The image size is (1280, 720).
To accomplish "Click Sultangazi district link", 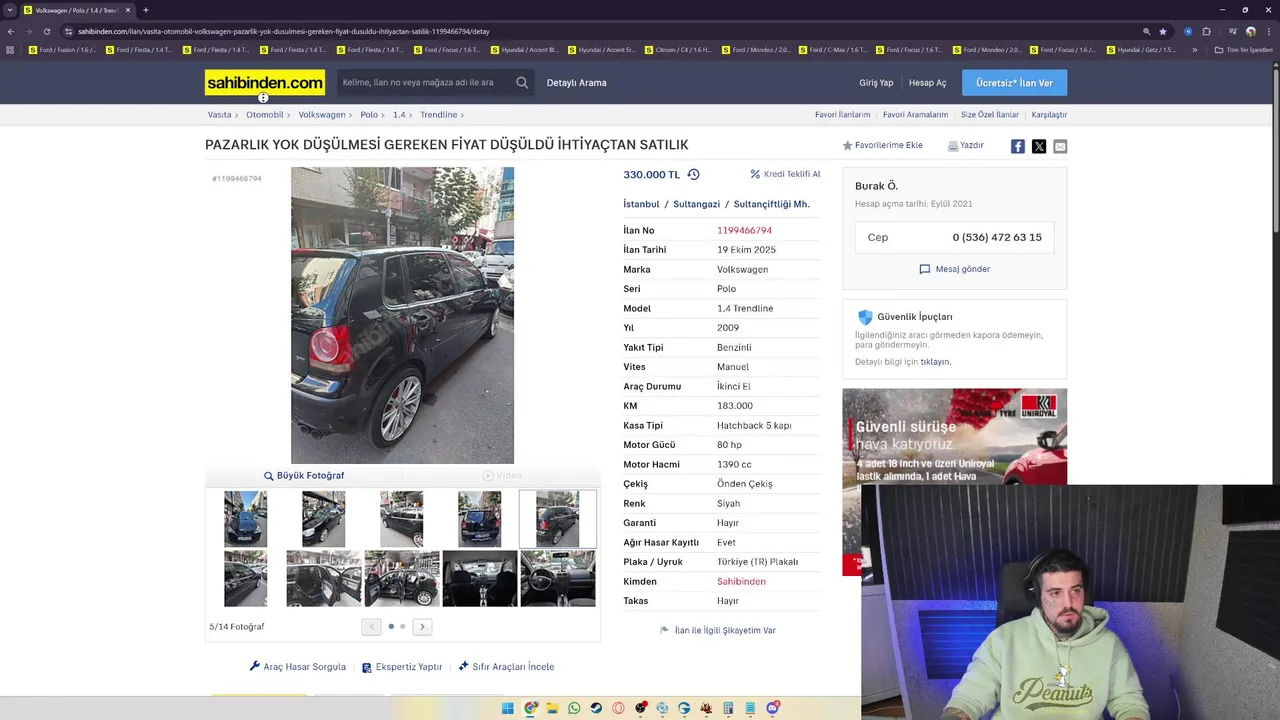I will (x=696, y=204).
